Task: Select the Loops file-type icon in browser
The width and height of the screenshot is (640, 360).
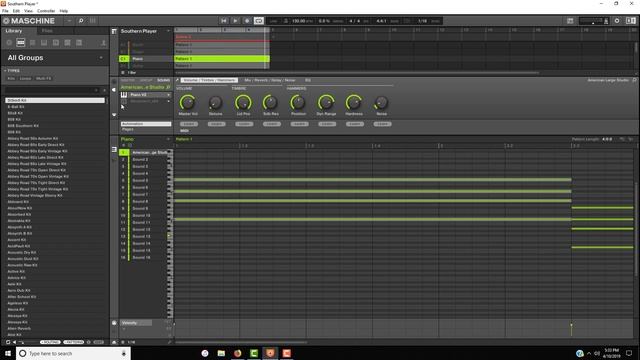Action: click(x=67, y=42)
